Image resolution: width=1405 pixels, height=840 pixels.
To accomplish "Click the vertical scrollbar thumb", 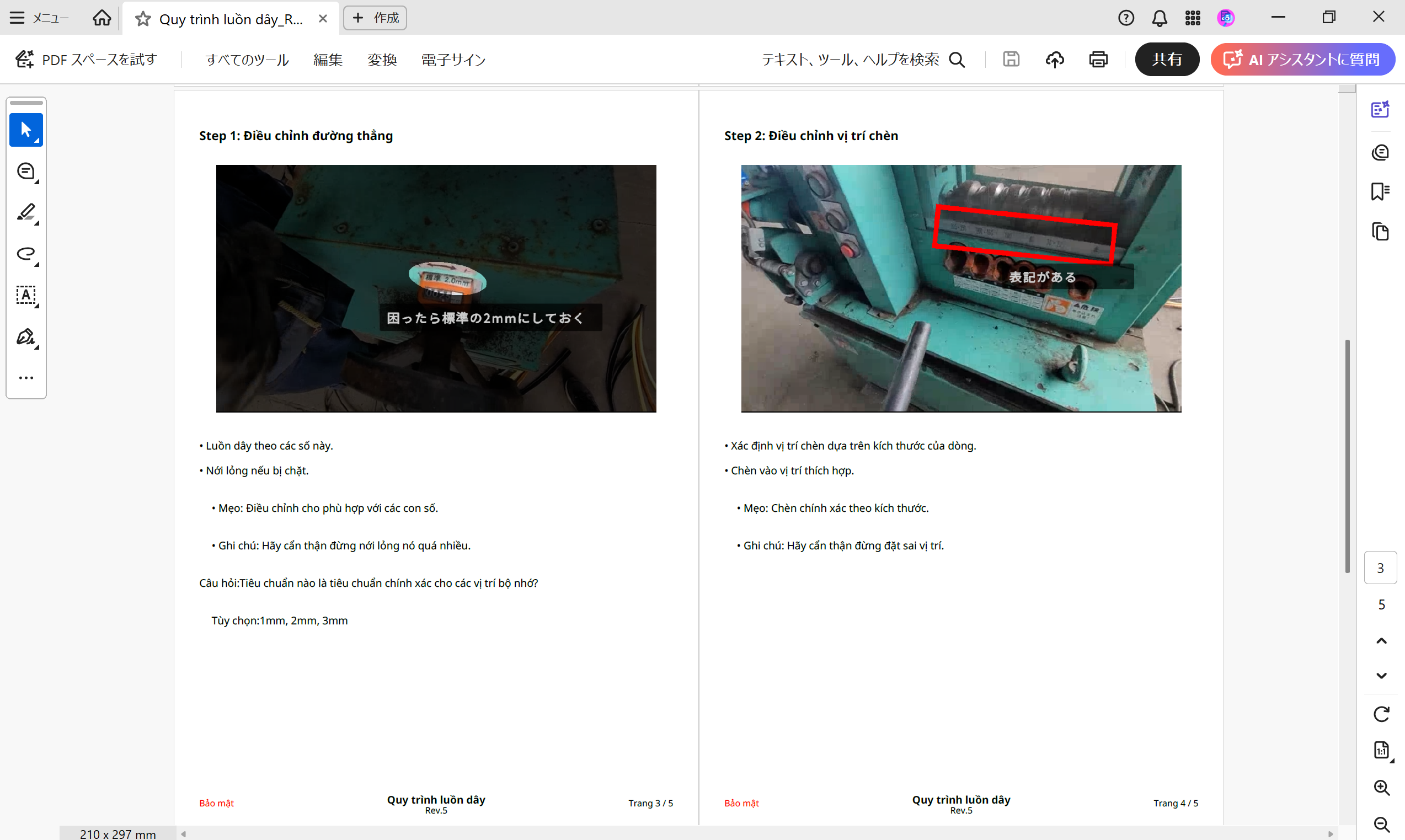I will pos(1347,456).
